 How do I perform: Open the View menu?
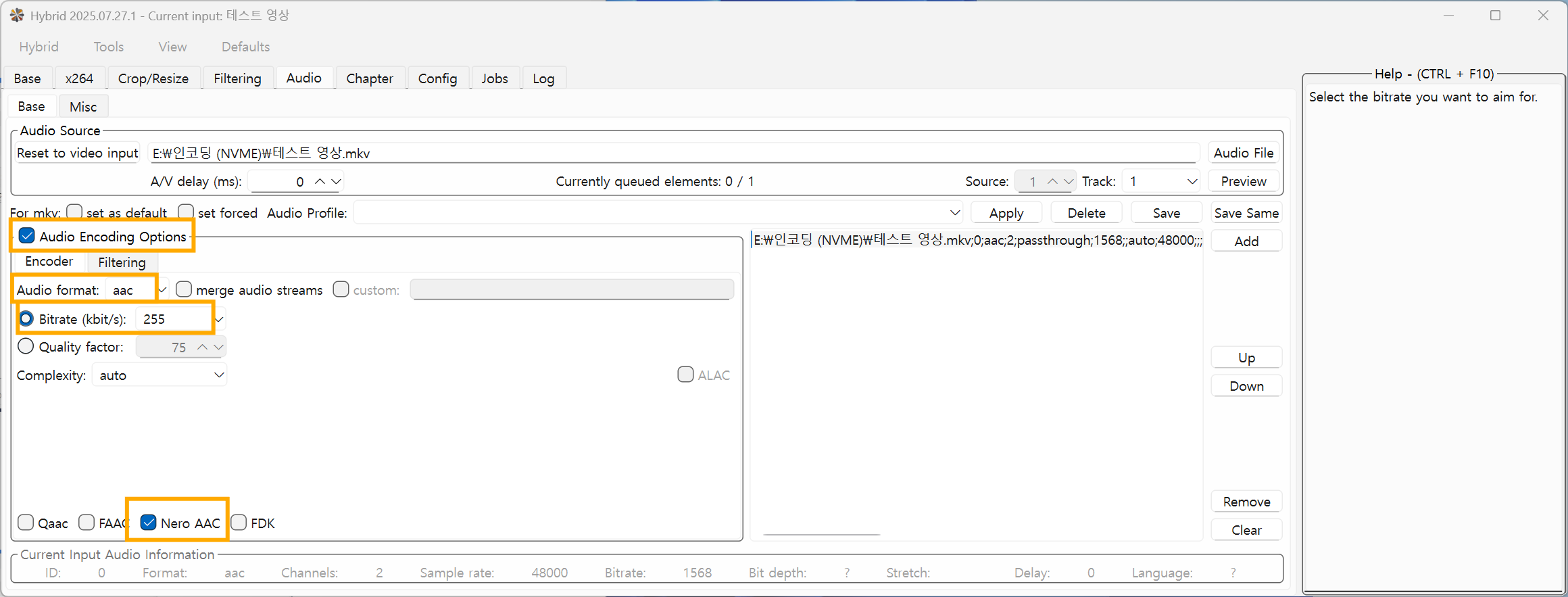pyautogui.click(x=172, y=47)
